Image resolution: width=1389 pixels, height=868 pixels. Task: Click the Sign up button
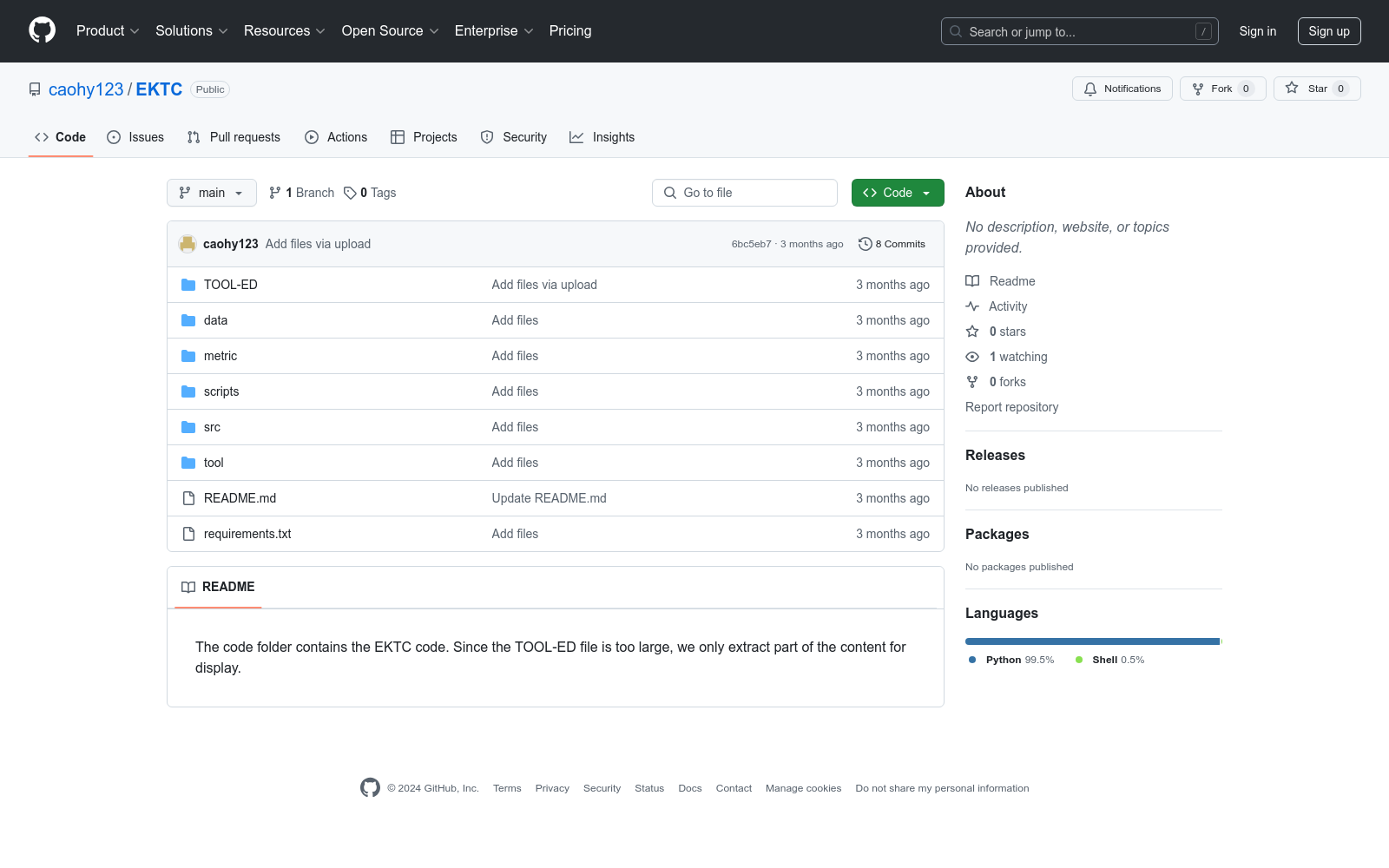click(1329, 31)
